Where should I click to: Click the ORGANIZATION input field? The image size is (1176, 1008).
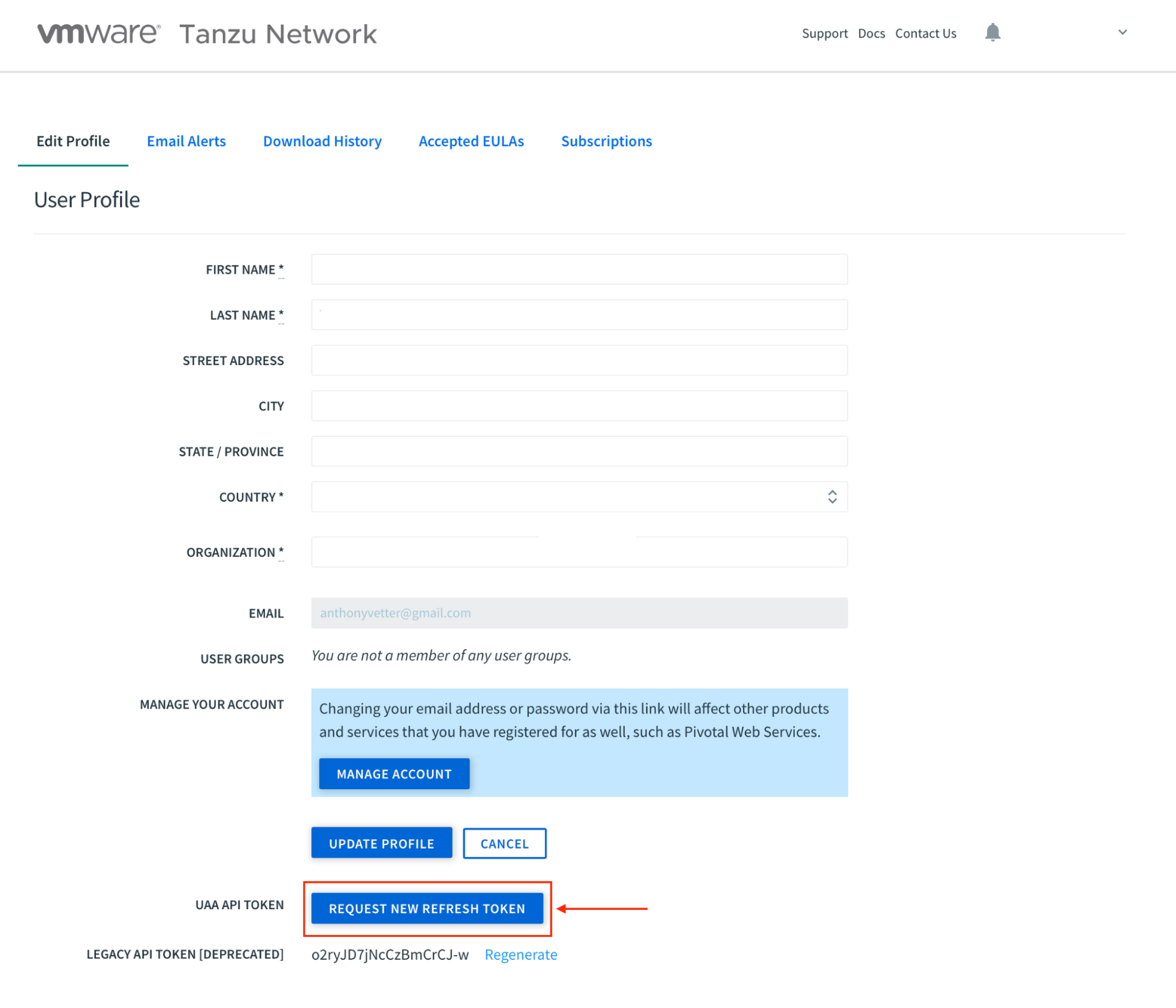[579, 551]
